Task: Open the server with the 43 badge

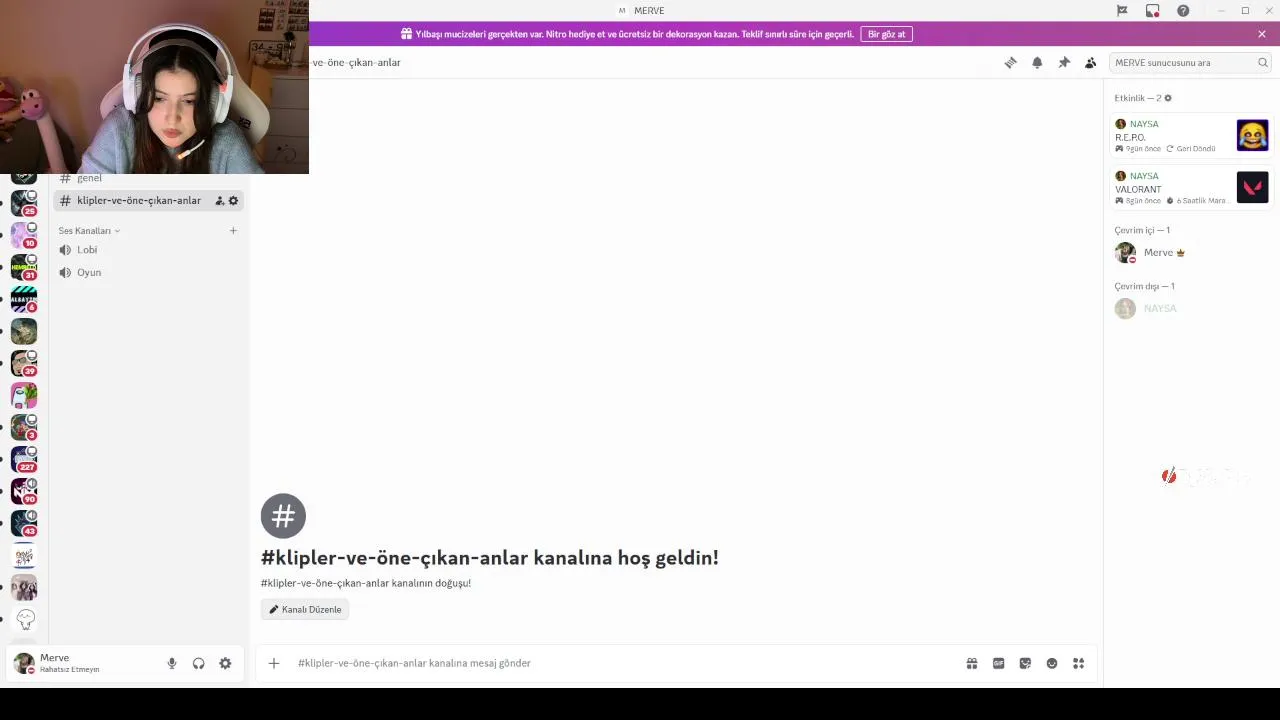Action: point(24,523)
